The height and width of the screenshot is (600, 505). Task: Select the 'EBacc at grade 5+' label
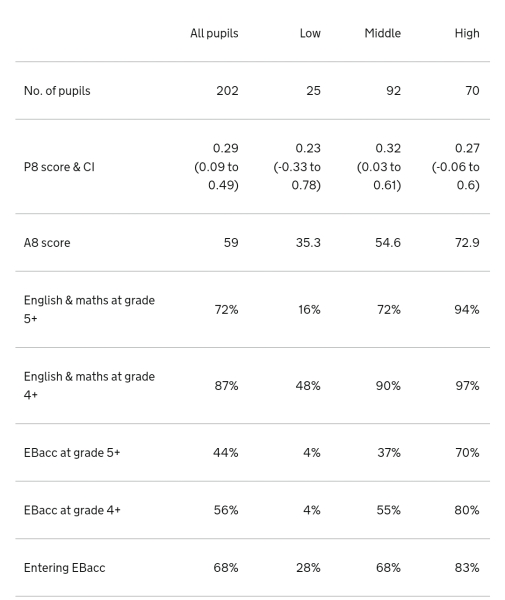(x=72, y=453)
